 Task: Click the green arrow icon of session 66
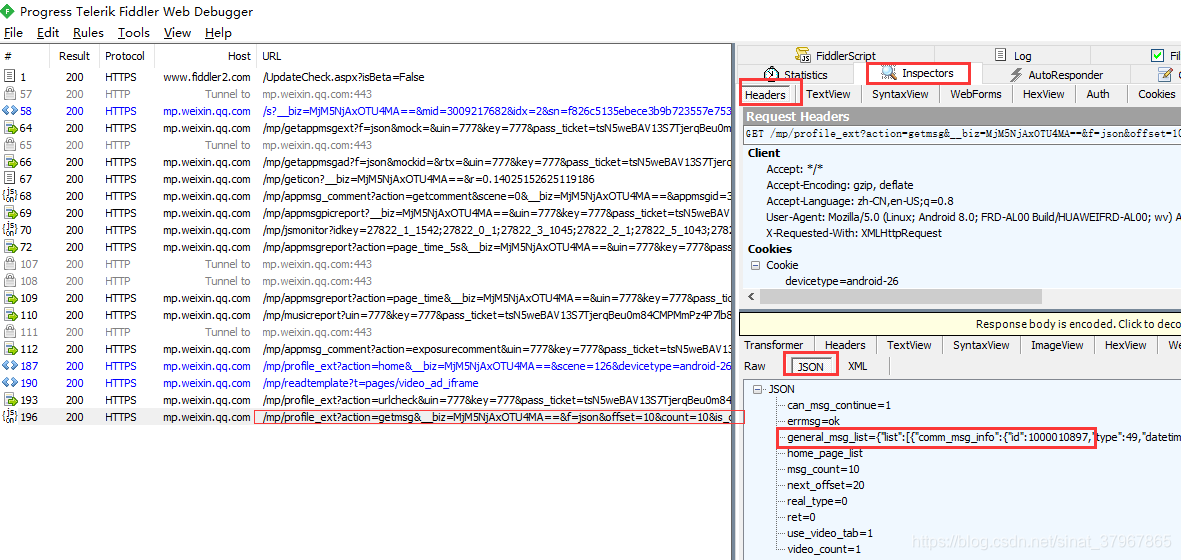click(x=11, y=162)
